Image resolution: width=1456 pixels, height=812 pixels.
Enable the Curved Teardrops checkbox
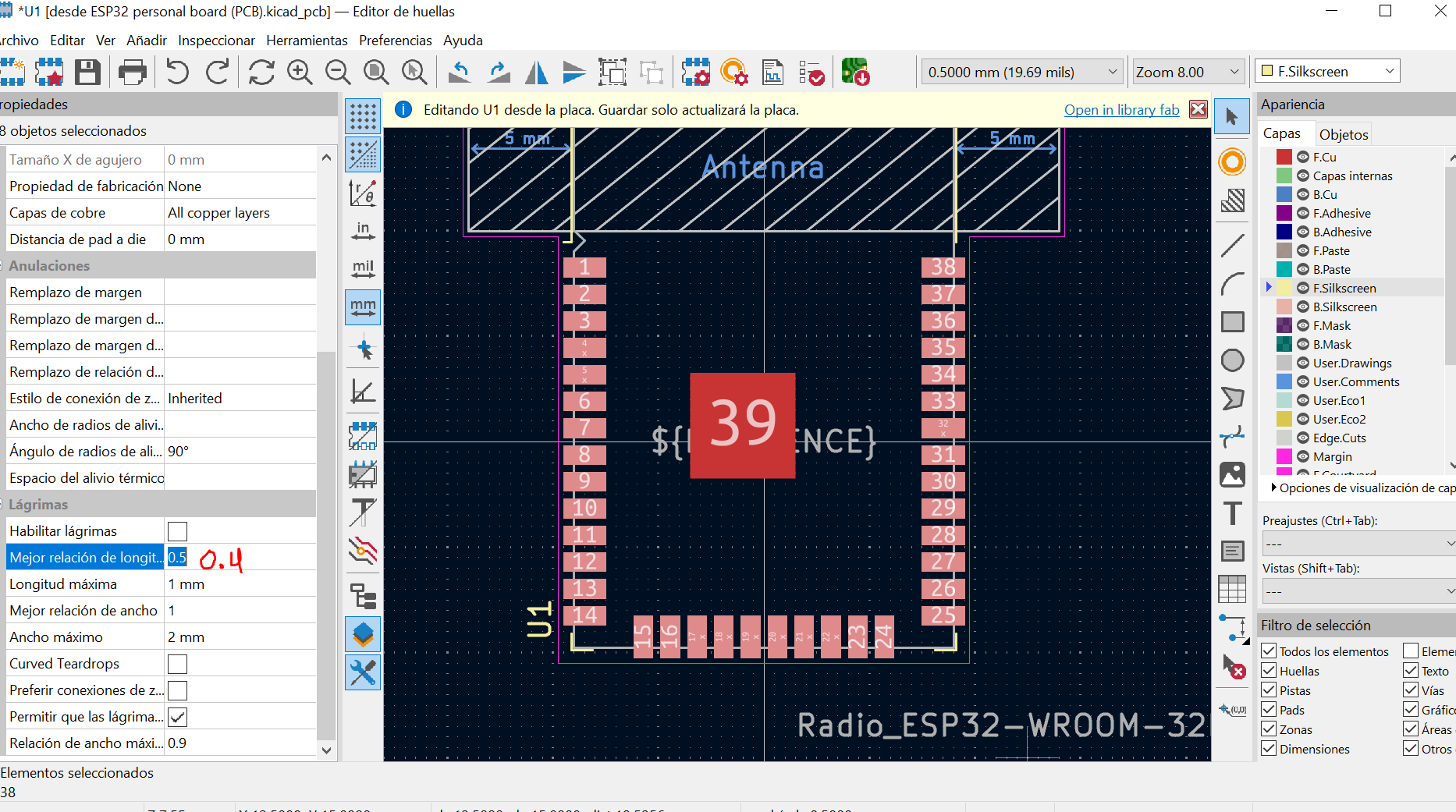point(177,664)
